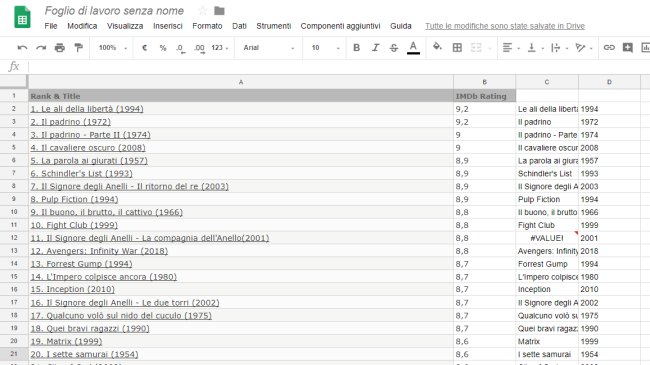Open more number formats 123 dropdown

(x=220, y=48)
